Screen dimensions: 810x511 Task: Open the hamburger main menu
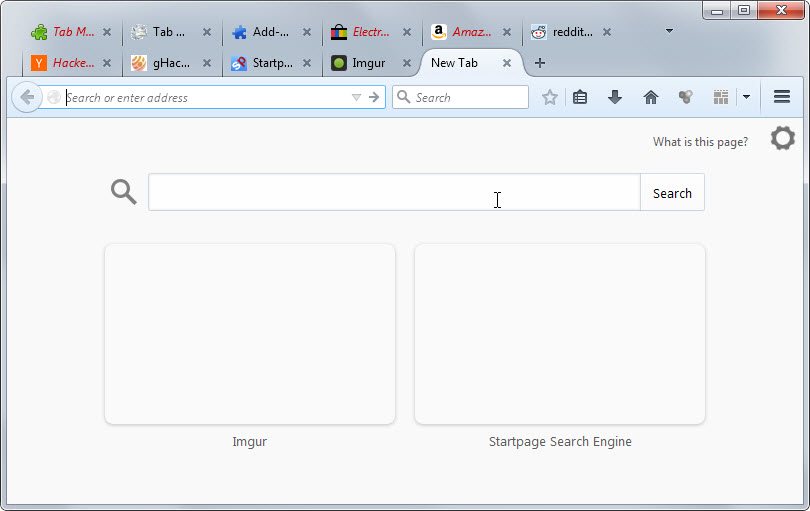click(782, 97)
